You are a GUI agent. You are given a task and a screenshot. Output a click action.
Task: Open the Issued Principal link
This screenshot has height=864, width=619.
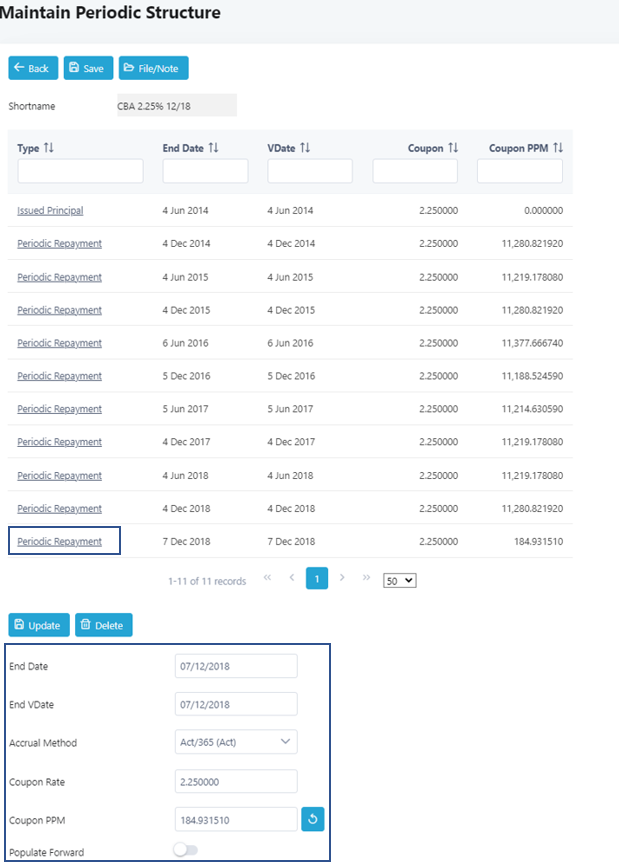pos(50,211)
